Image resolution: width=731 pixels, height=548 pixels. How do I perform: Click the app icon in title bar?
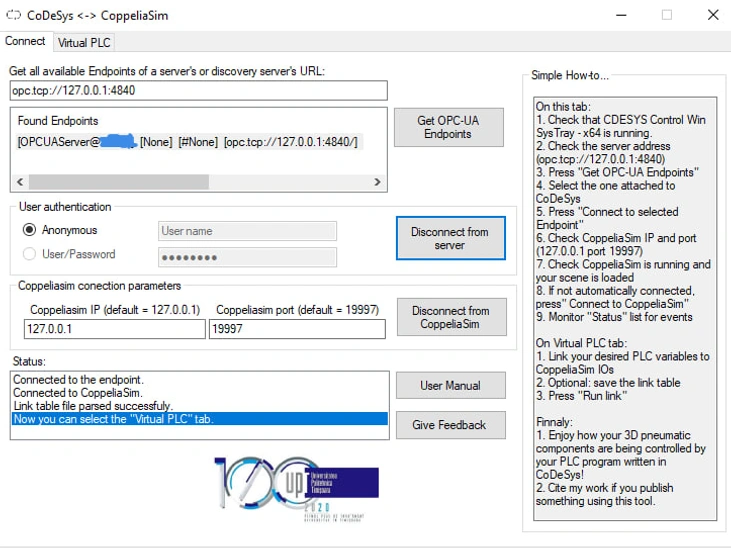pos(14,15)
